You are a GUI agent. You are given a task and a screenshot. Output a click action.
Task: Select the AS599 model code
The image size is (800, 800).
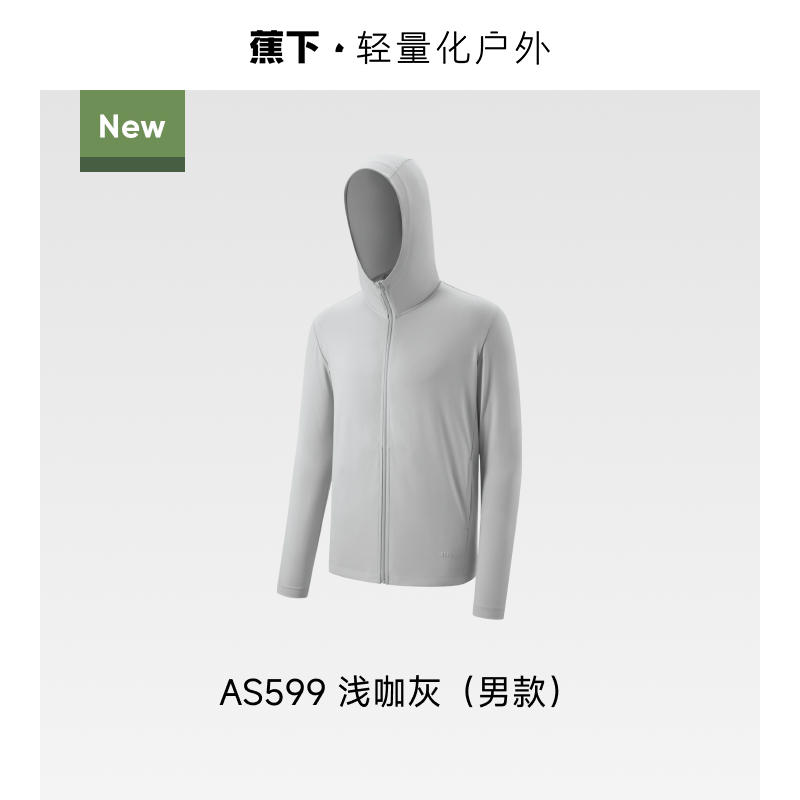pyautogui.click(x=272, y=693)
